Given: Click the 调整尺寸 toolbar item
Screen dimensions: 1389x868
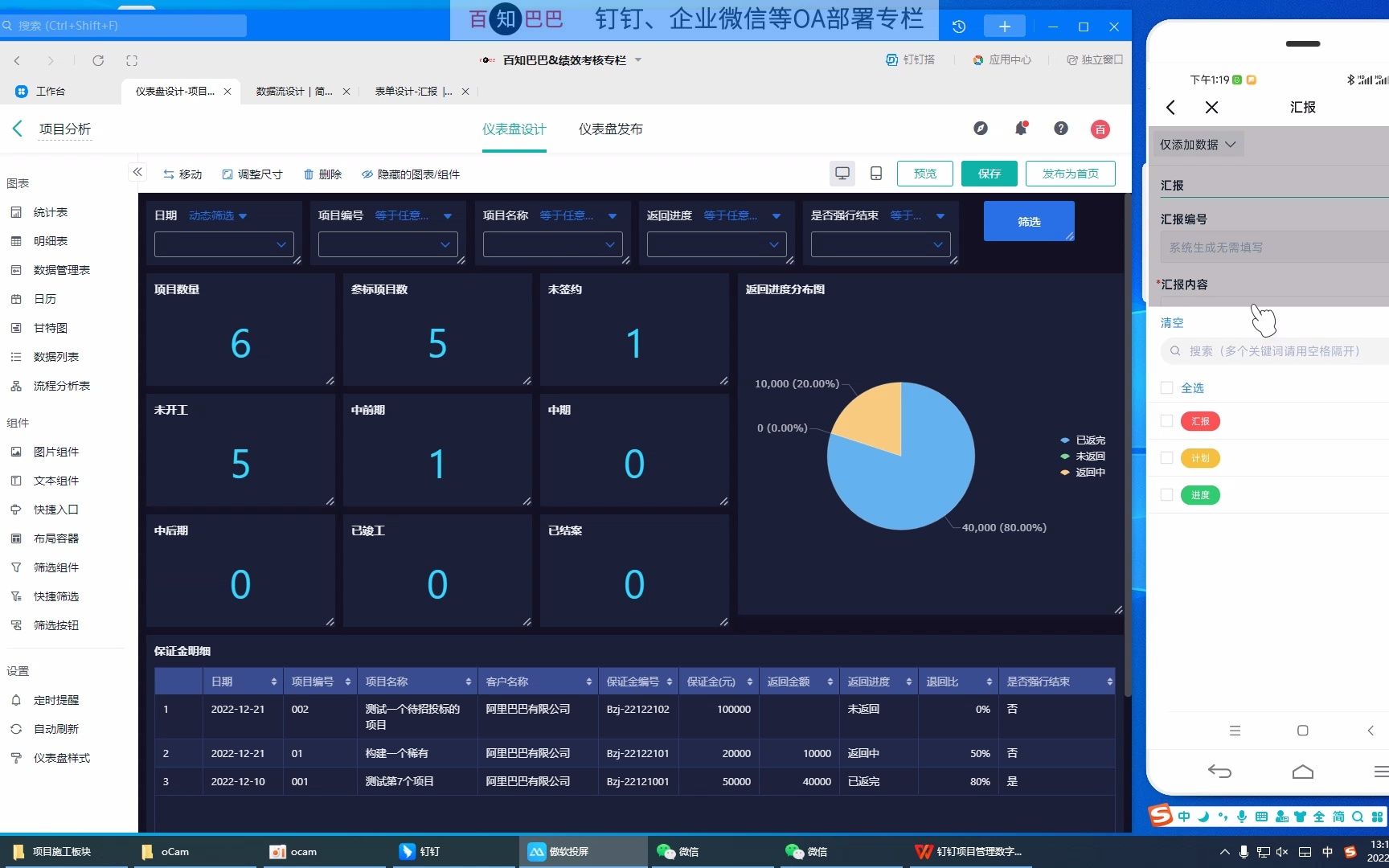Looking at the screenshot, I should coord(252,174).
